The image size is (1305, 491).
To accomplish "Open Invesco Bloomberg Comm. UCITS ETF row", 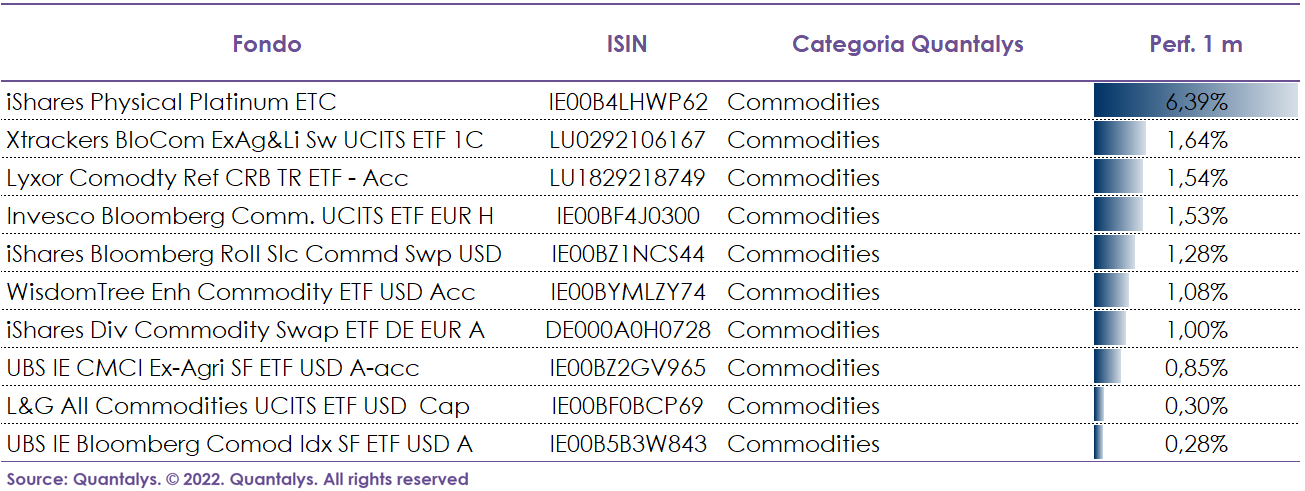I will 250,216.
